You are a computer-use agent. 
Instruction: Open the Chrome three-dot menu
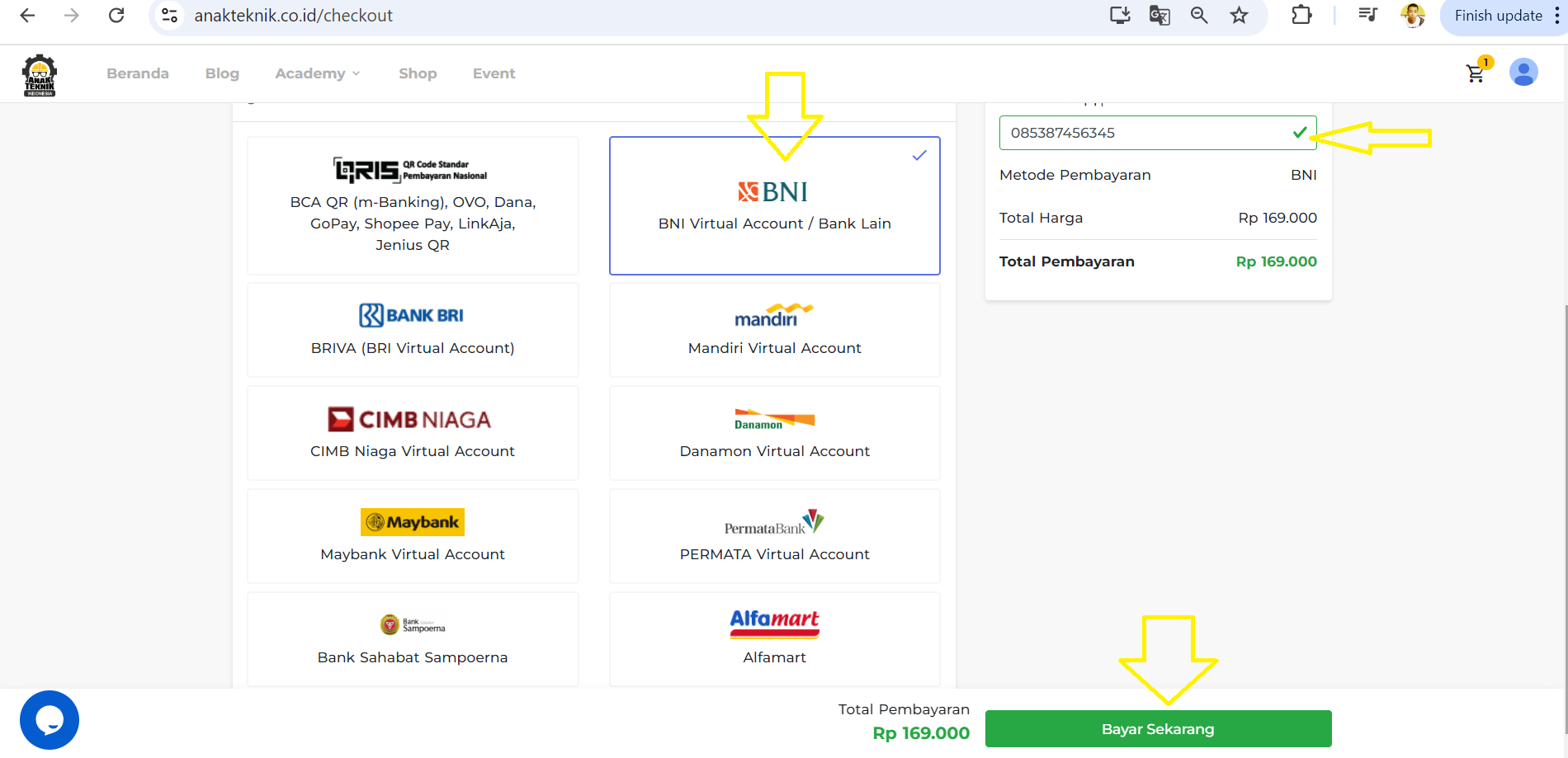coord(1556,16)
